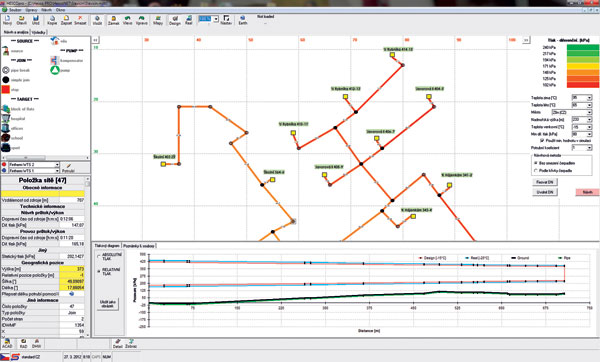
Task: Click the green 240 kPa legend swatch
Action: [583, 47]
